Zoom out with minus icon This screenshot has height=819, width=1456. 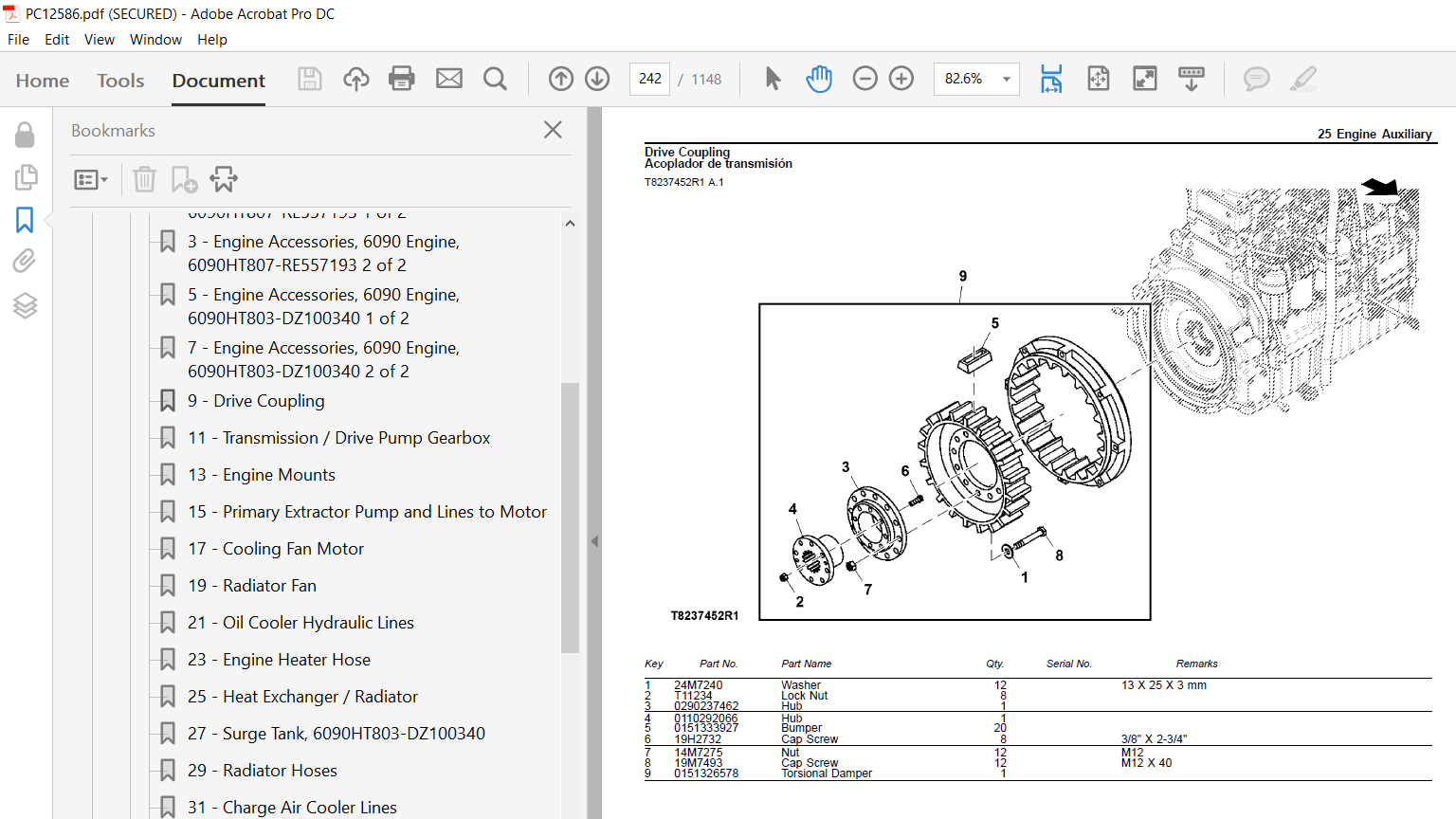pos(865,79)
